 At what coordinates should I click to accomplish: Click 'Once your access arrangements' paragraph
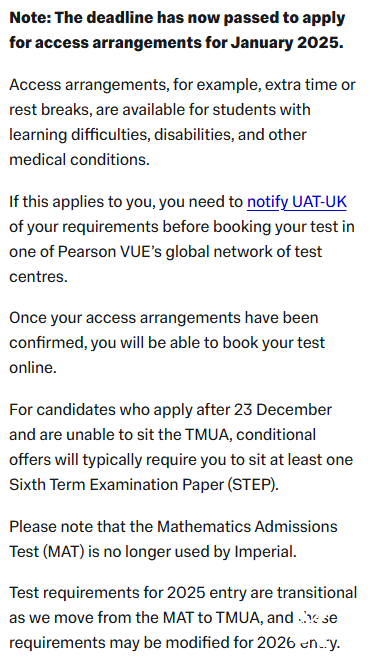click(167, 343)
